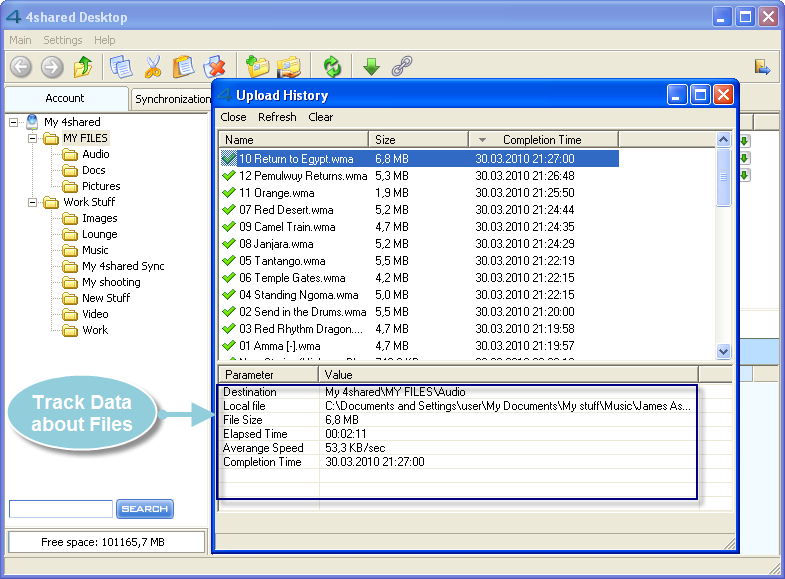
Task: Select the New Stuff folder
Action: 106,298
